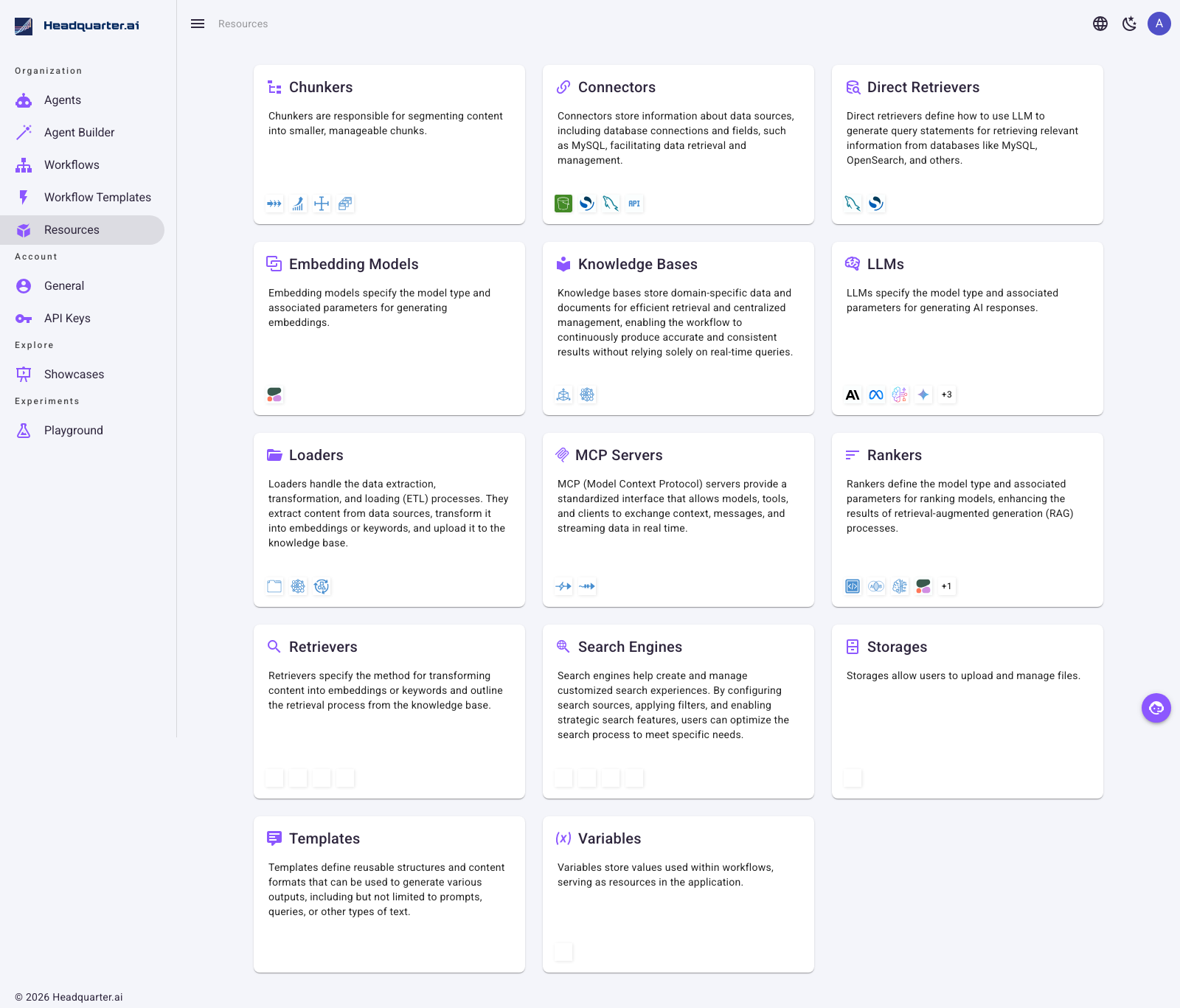1180x1008 pixels.
Task: Click the pulse-arrow icon in MCP Servers
Action: (563, 586)
